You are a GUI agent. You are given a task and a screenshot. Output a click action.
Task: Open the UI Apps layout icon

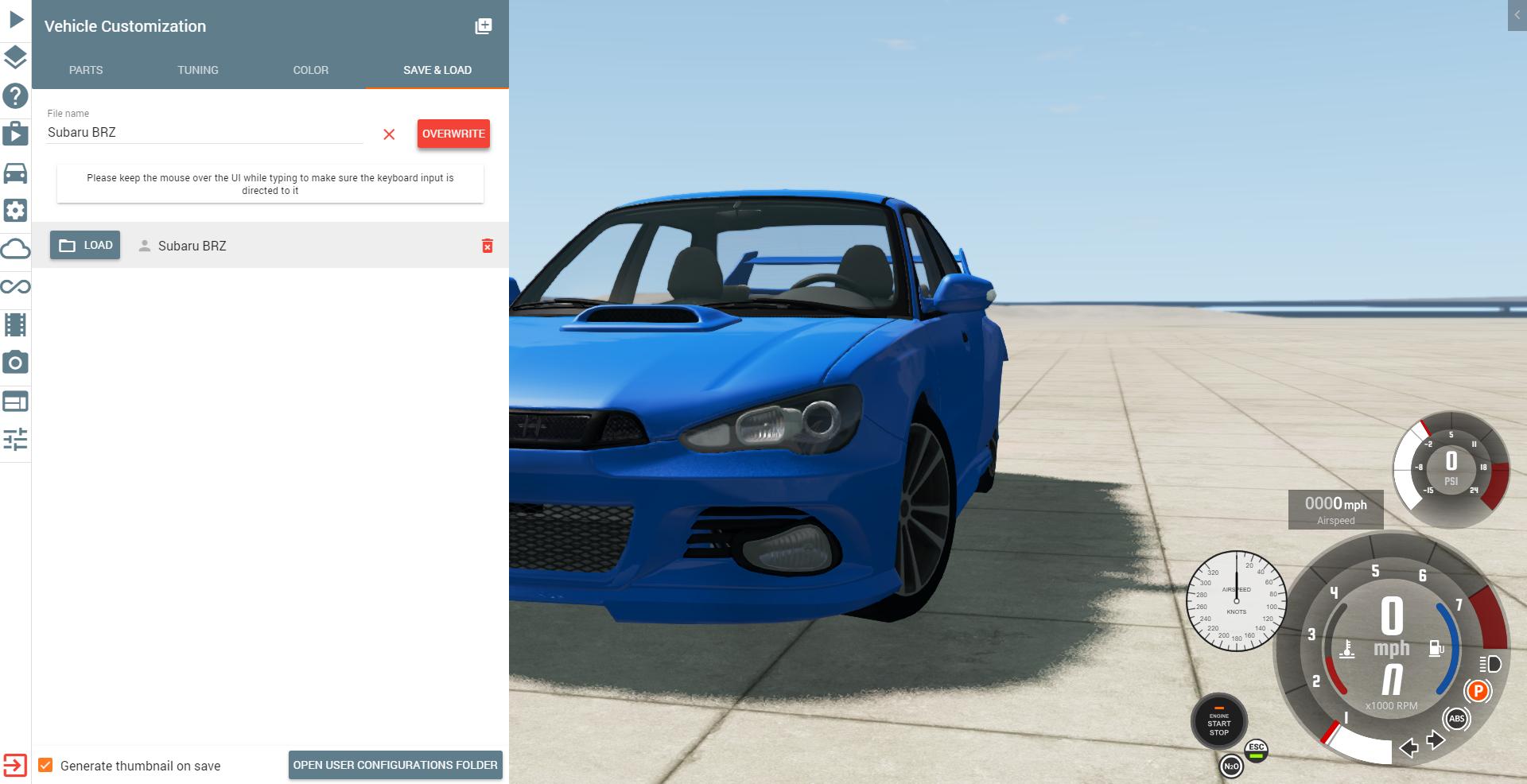coord(14,401)
